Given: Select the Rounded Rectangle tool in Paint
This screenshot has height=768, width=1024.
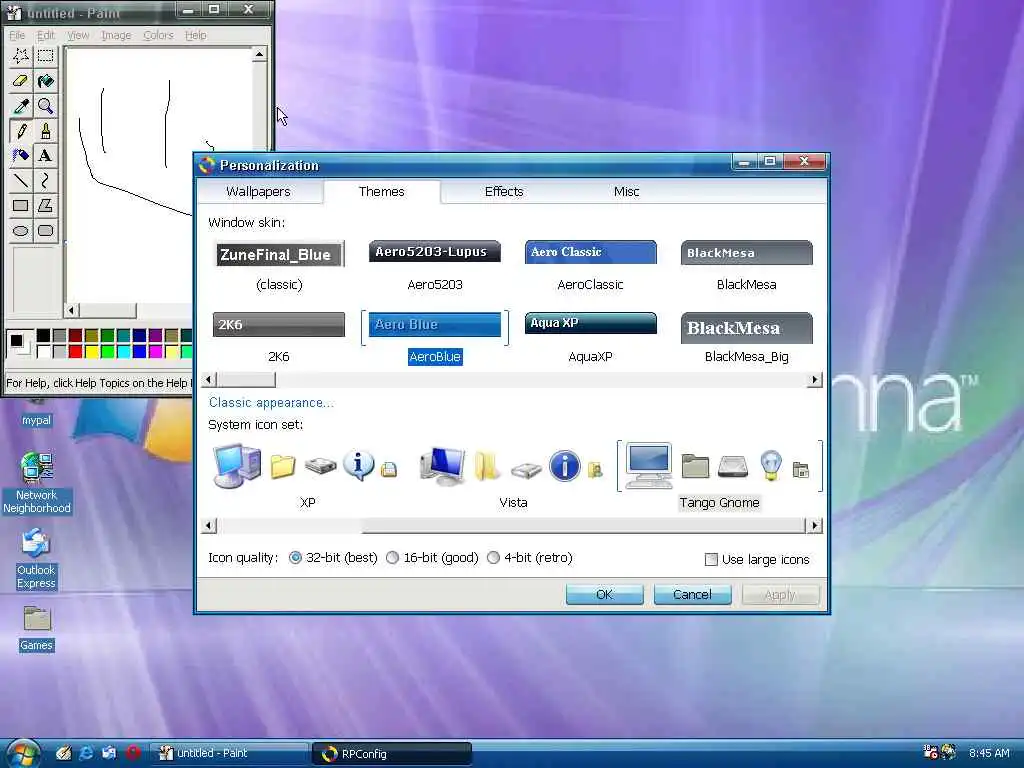Looking at the screenshot, I should (46, 231).
